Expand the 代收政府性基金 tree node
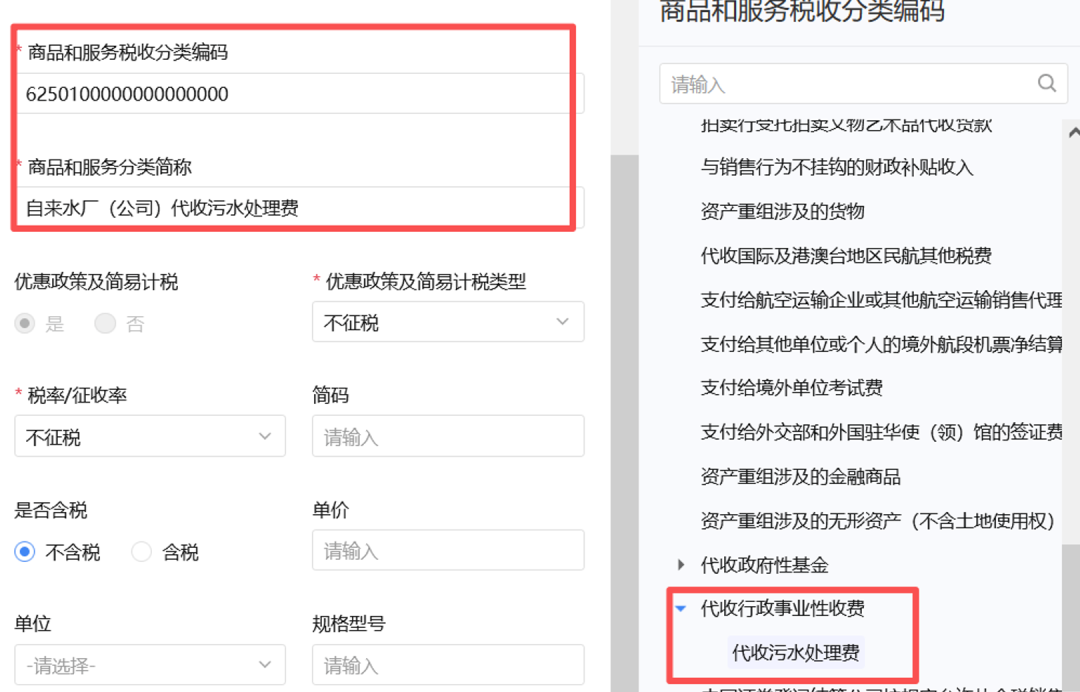The height and width of the screenshot is (692, 1080). click(x=681, y=565)
